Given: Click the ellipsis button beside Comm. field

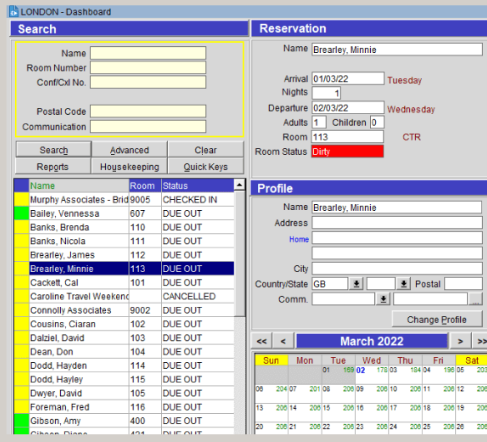Looking at the screenshot, I should coord(475,299).
